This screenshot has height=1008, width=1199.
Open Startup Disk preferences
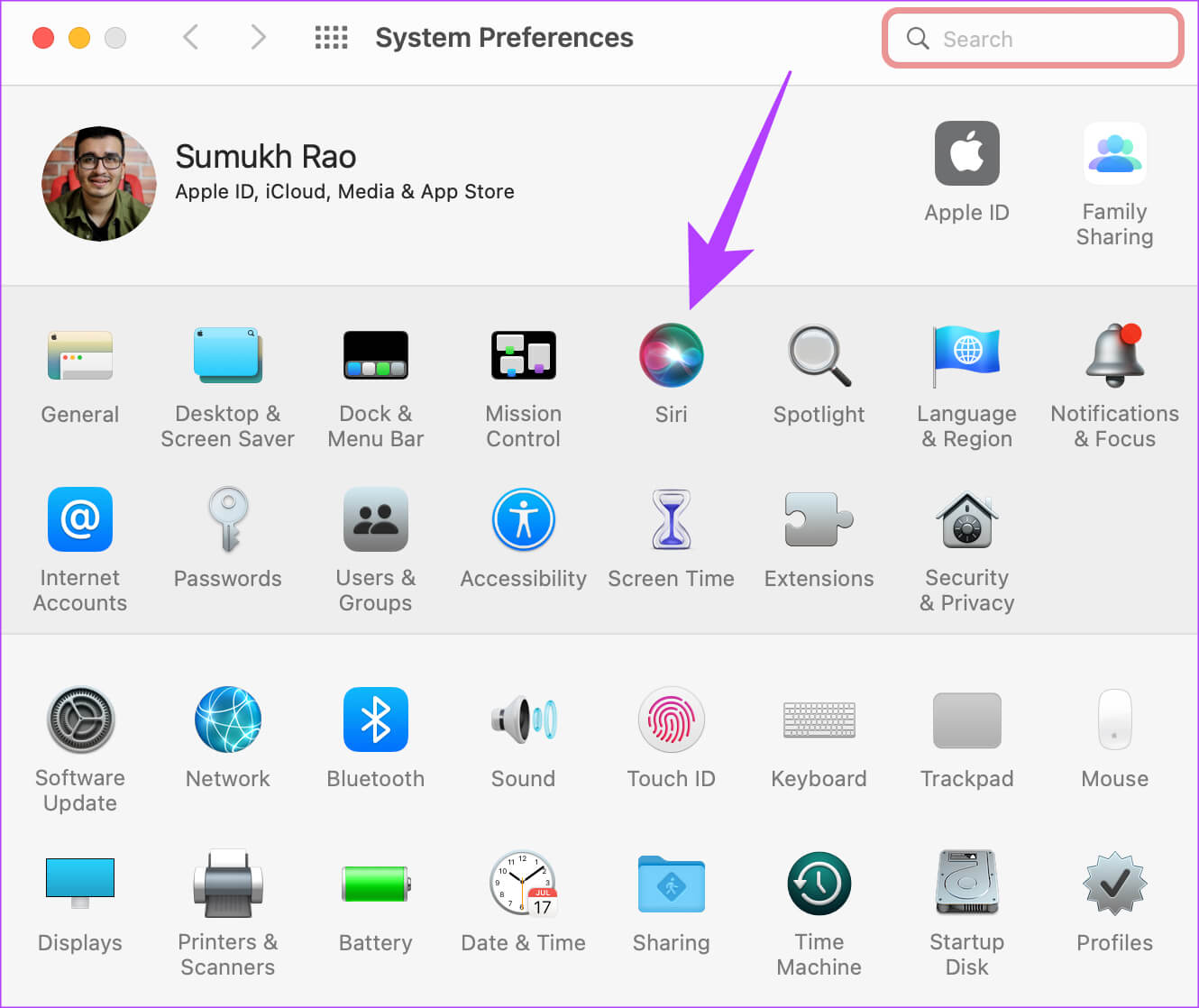tap(967, 884)
